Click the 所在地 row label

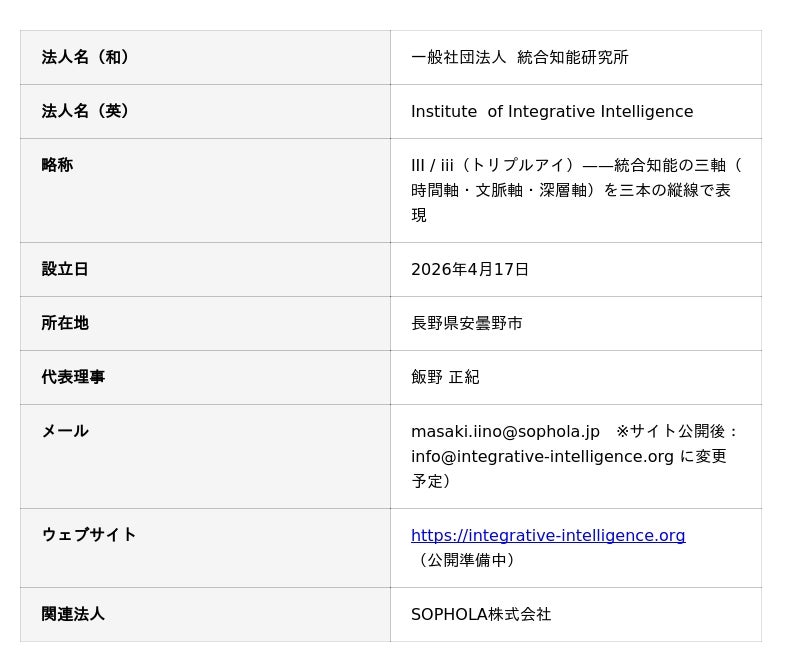click(x=65, y=323)
